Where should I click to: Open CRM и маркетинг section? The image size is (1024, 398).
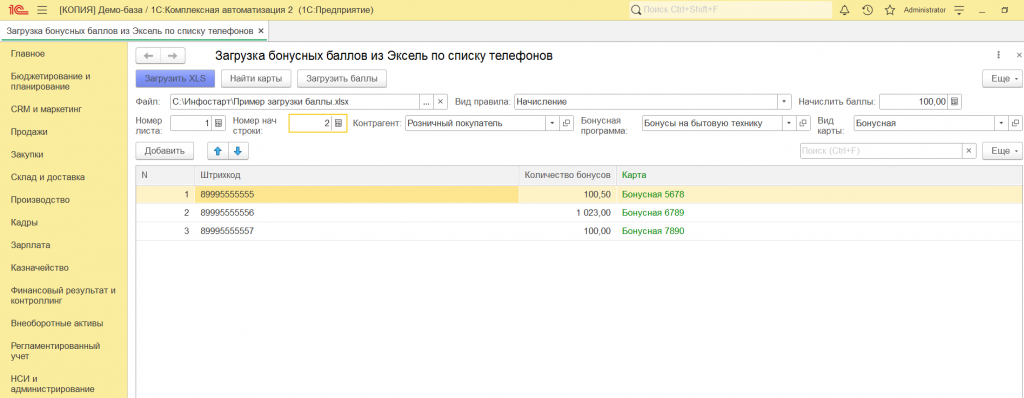tap(46, 108)
